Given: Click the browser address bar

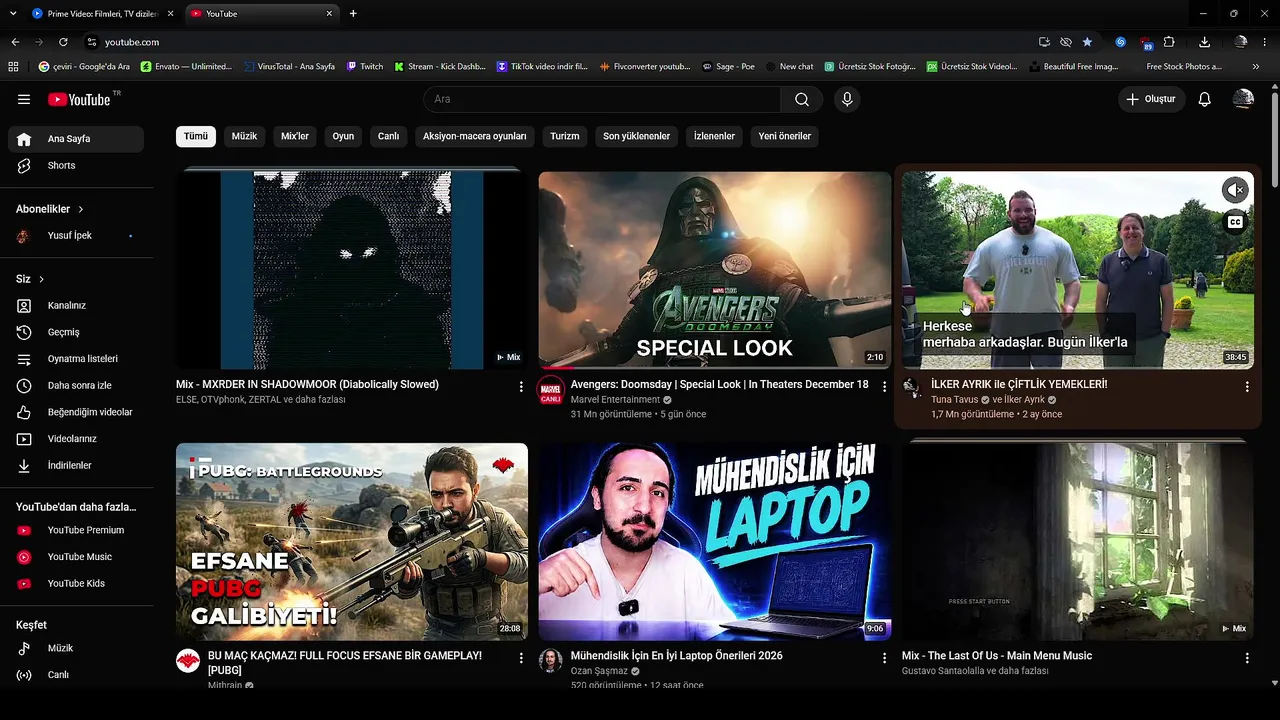Looking at the screenshot, I should pos(560,42).
